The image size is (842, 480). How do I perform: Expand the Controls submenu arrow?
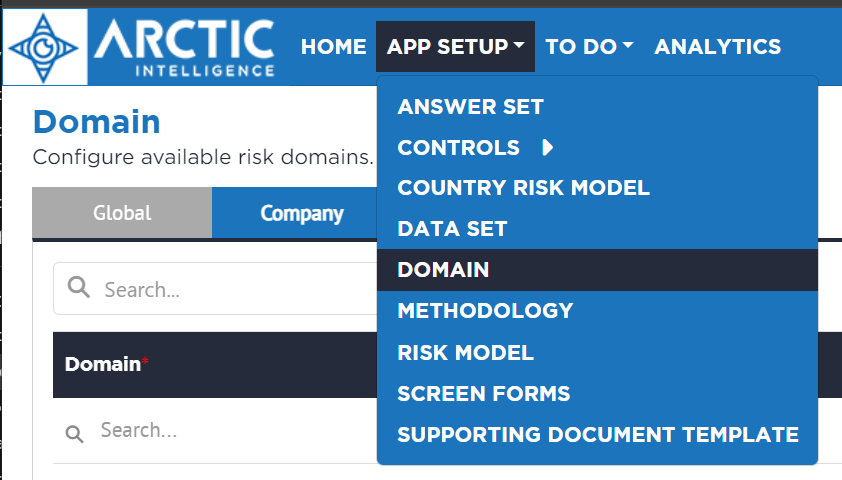click(547, 147)
